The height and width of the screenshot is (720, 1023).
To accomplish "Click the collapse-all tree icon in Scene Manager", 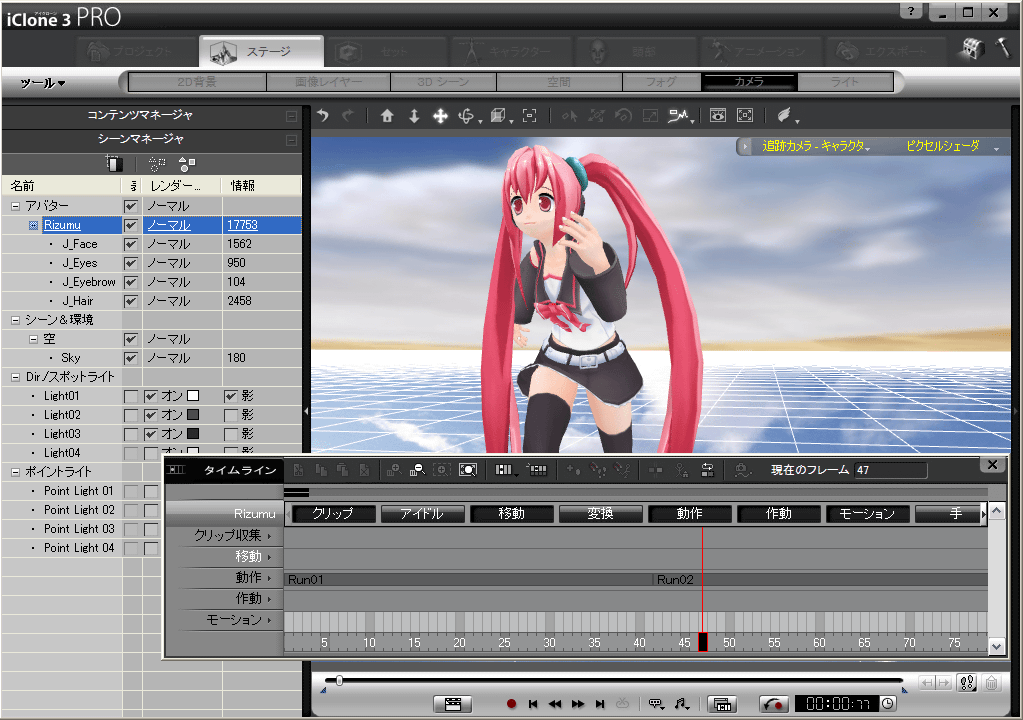I will (x=187, y=164).
